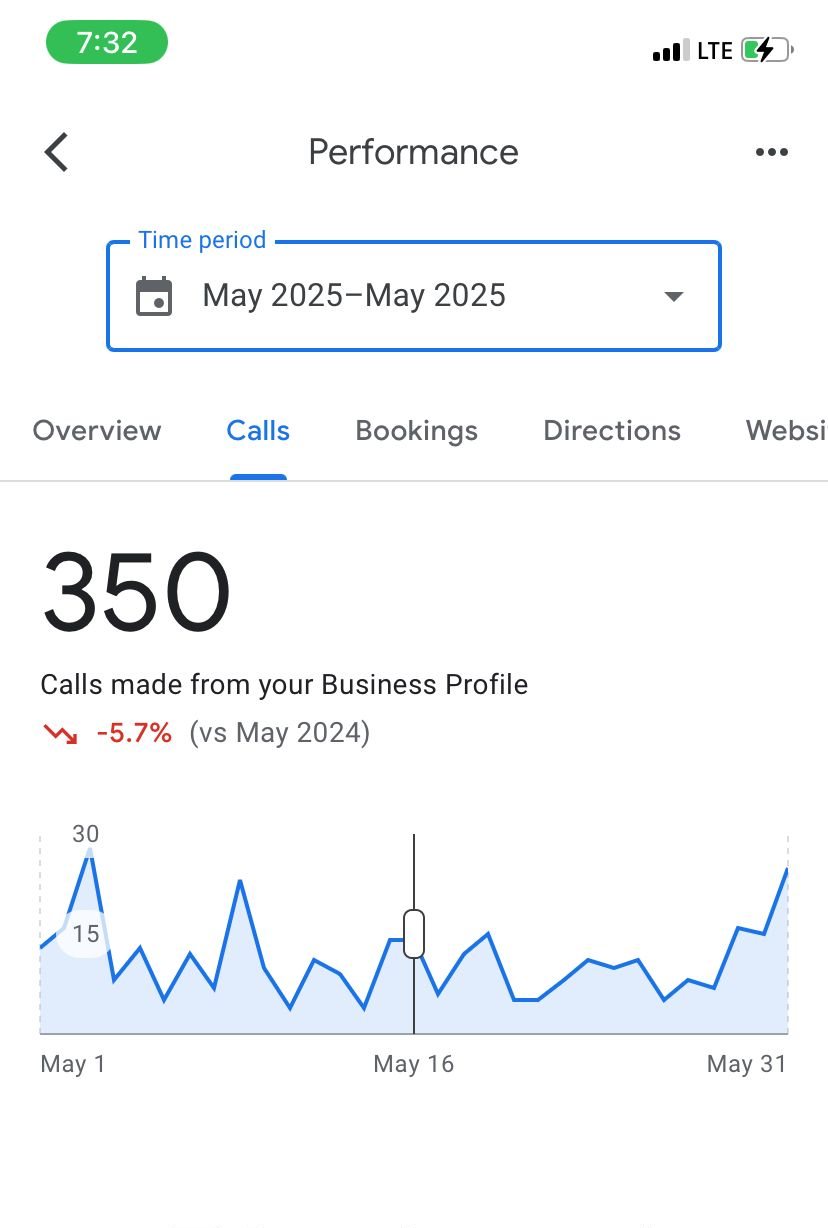828x1228 pixels.
Task: Open the May 2025–May 2025 period selector
Action: [x=354, y=297]
